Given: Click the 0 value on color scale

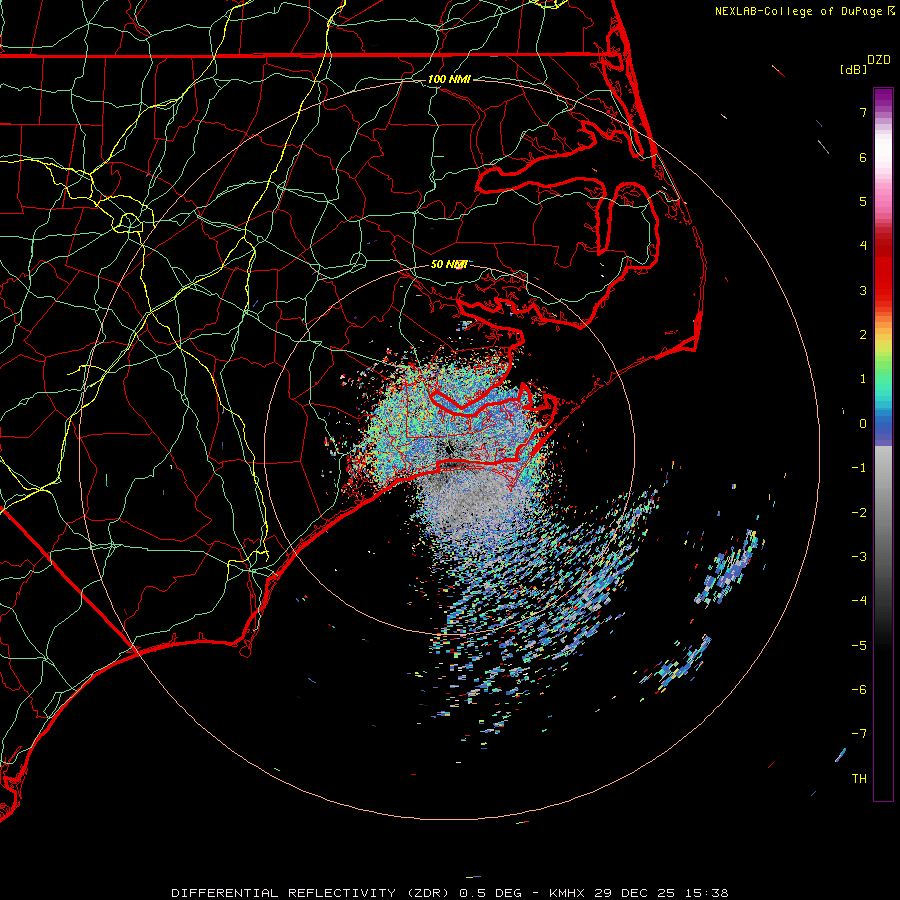Looking at the screenshot, I should tap(863, 424).
